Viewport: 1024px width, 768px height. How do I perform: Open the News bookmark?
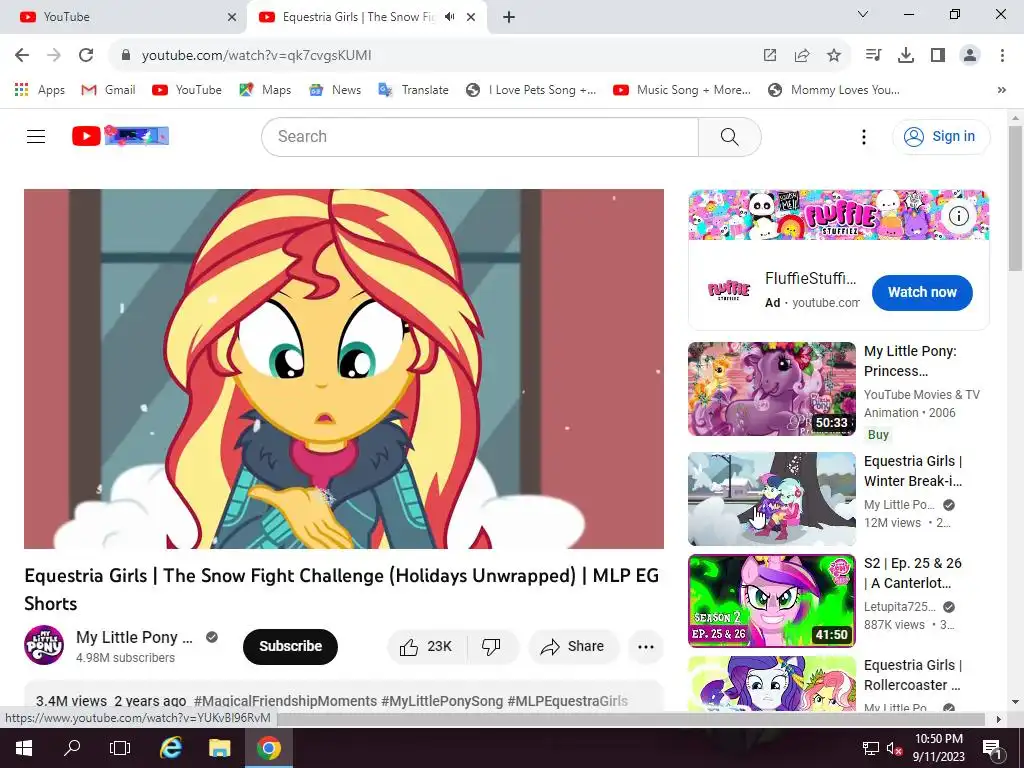click(335, 90)
